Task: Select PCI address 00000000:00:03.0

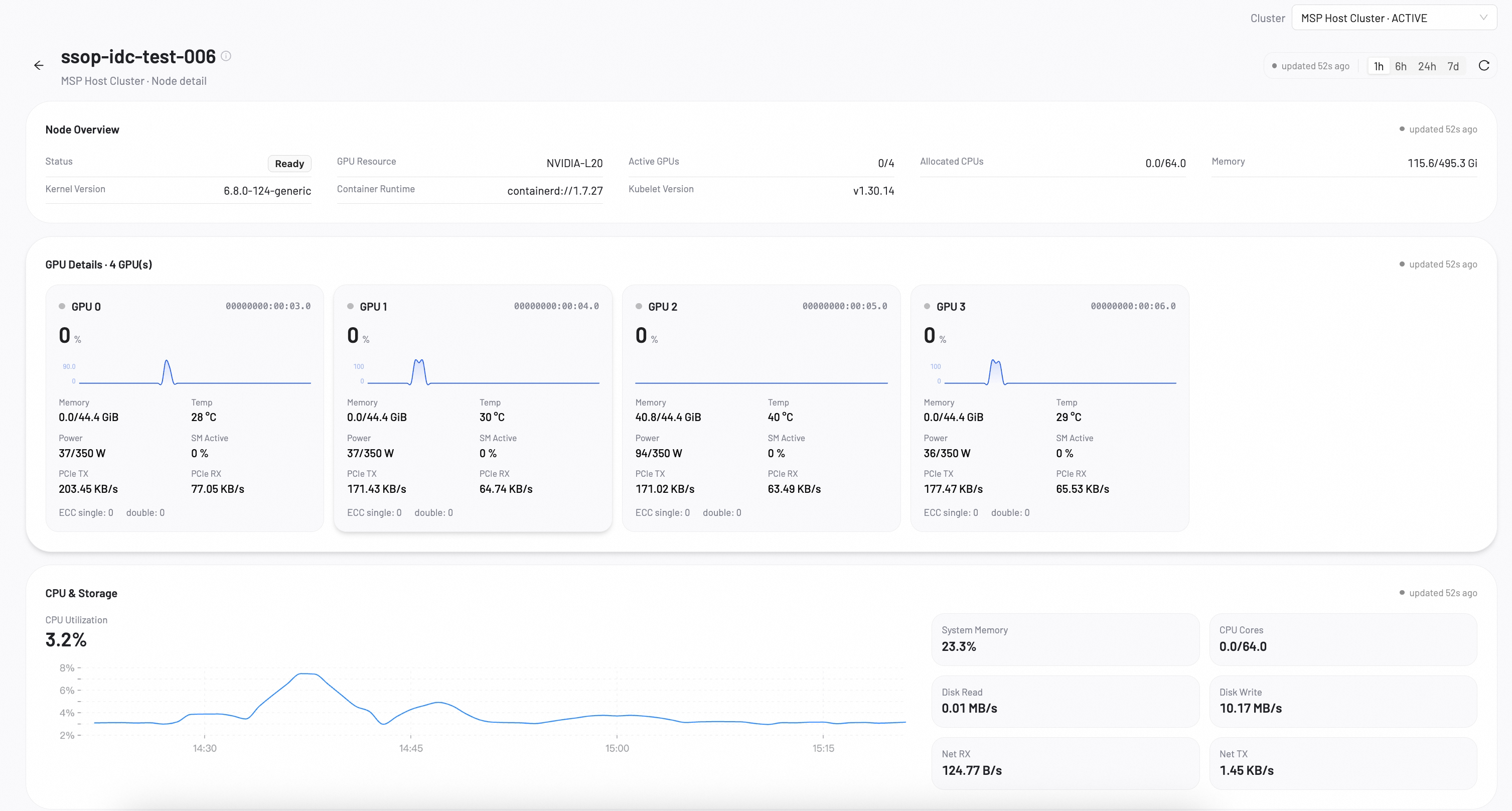Action: [x=268, y=306]
